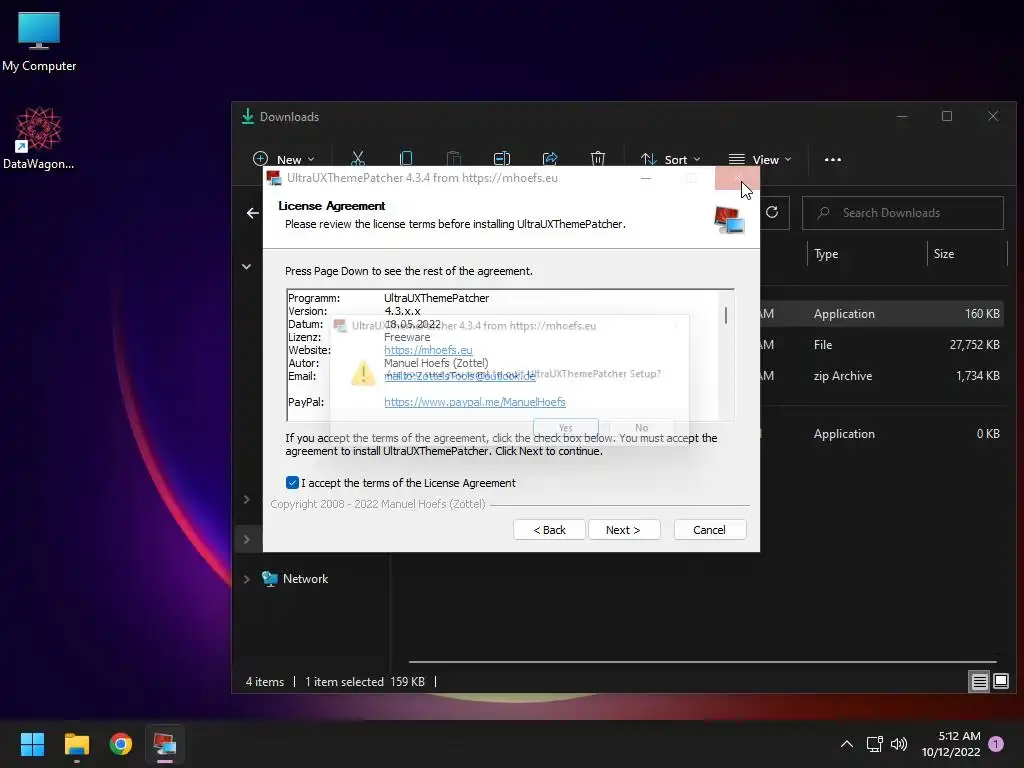Click the Paste icon in Downloads toolbar

click(453, 159)
